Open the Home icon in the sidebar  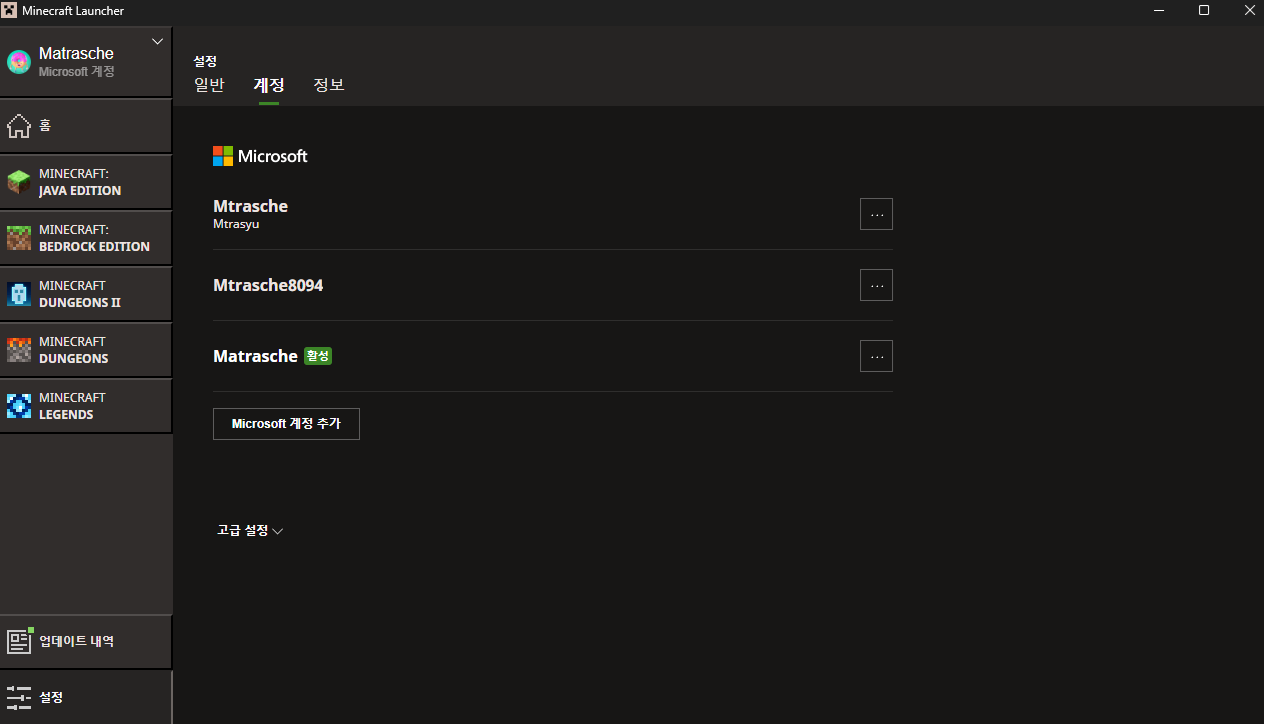(x=19, y=126)
